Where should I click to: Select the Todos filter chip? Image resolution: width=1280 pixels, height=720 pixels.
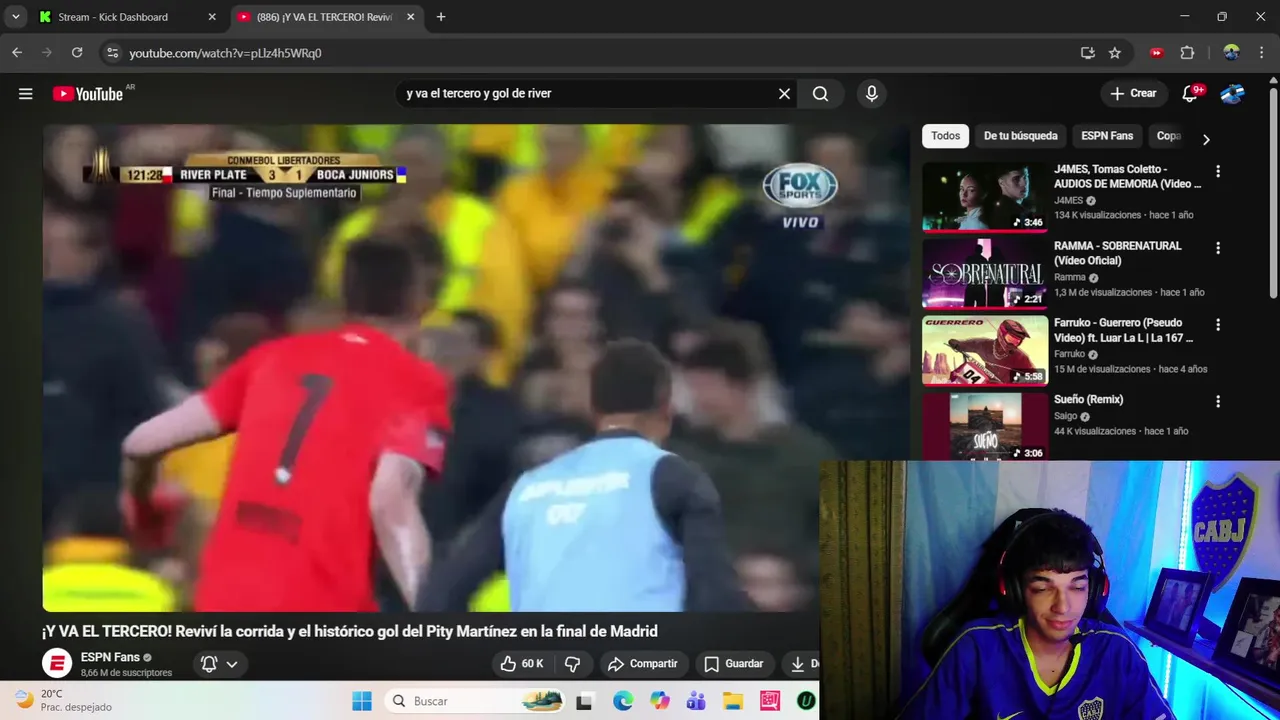945,136
